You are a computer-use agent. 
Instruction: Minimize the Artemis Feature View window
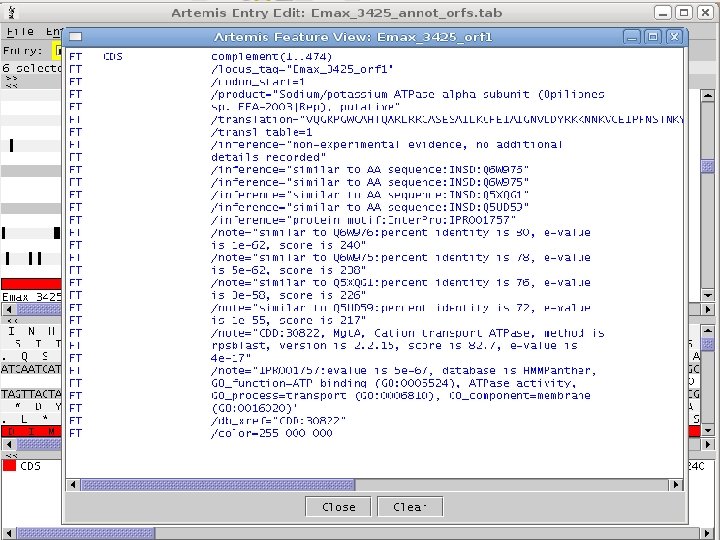pos(632,37)
